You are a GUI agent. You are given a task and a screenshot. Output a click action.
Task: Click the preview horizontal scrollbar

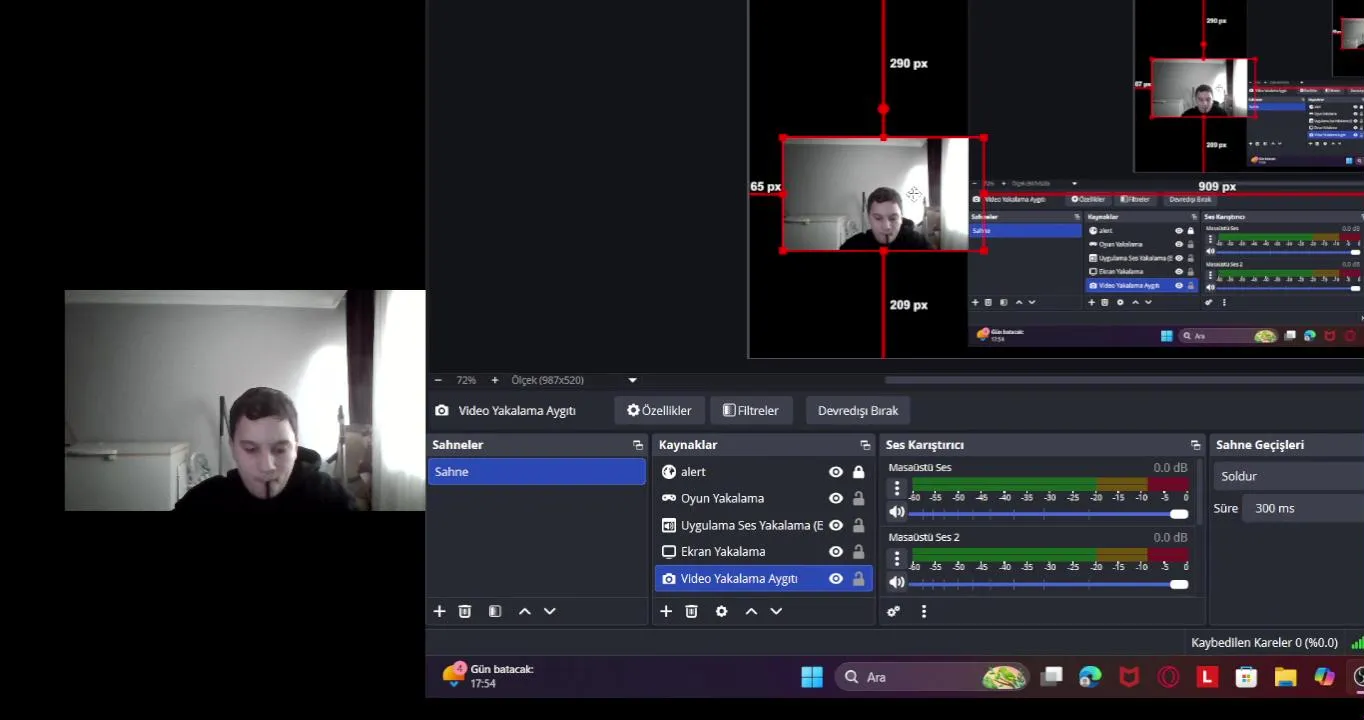pyautogui.click(x=1124, y=380)
